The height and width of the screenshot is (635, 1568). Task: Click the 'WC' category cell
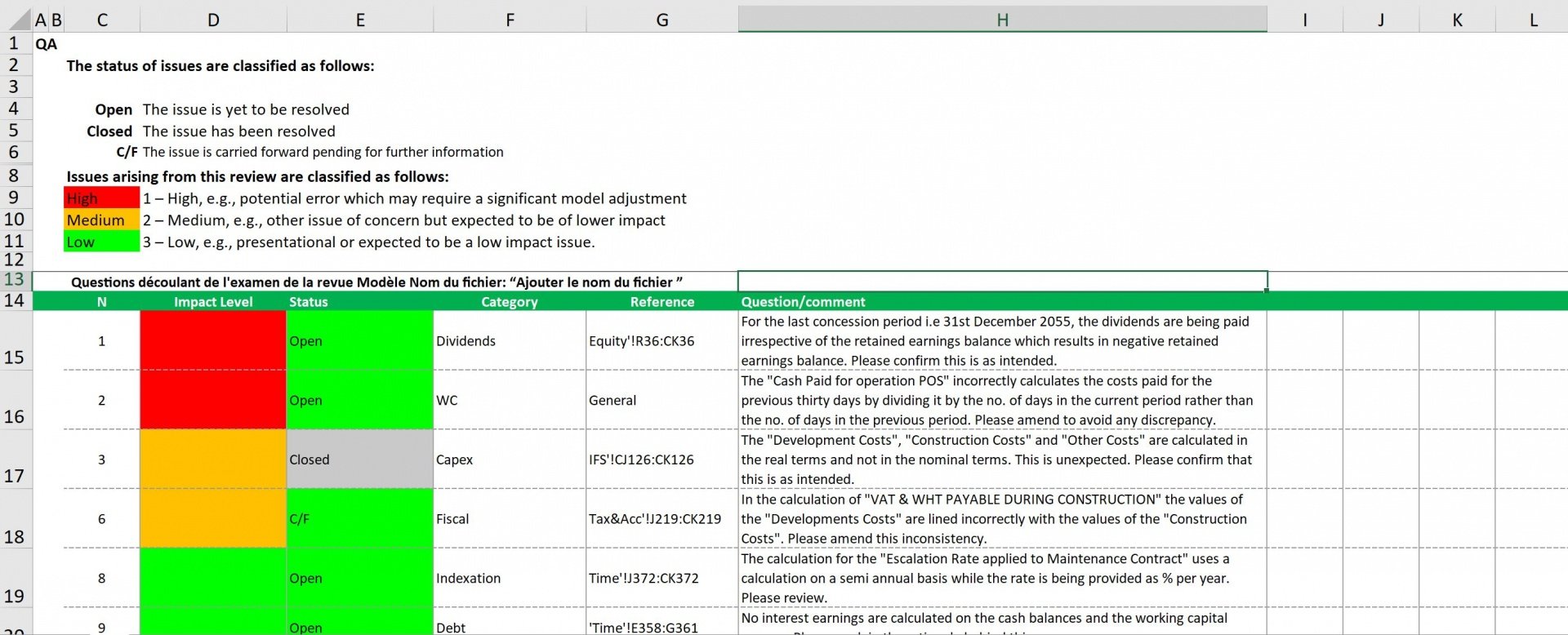click(x=510, y=400)
